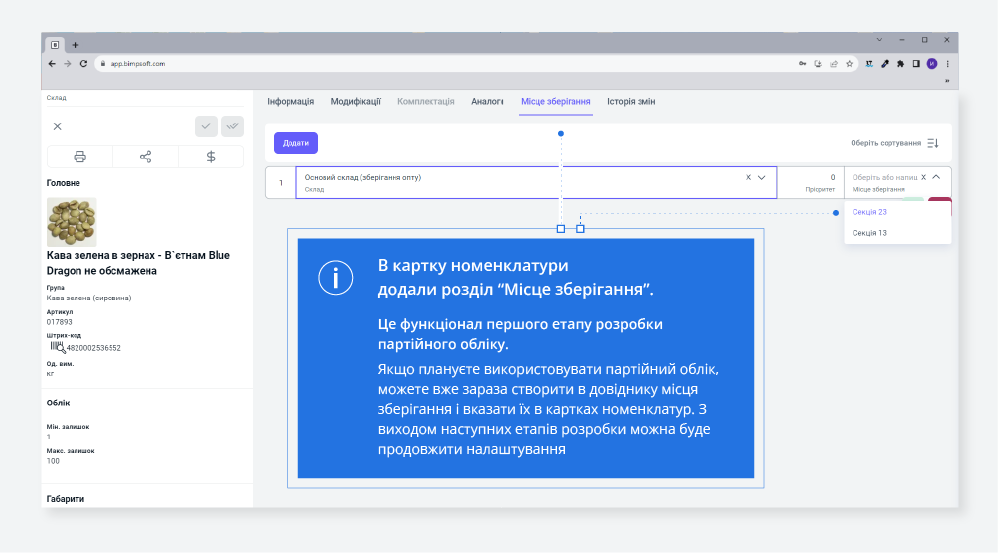Close the product card with X icon
The width and height of the screenshot is (1000, 554).
coord(58,126)
